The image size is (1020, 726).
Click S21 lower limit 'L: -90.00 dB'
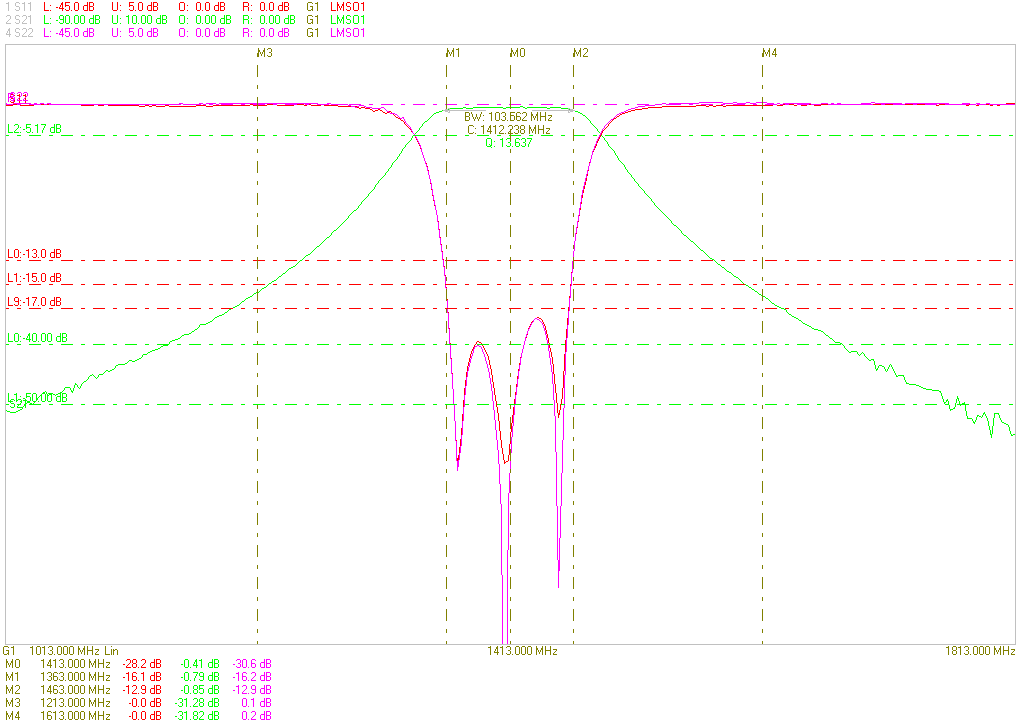point(72,20)
